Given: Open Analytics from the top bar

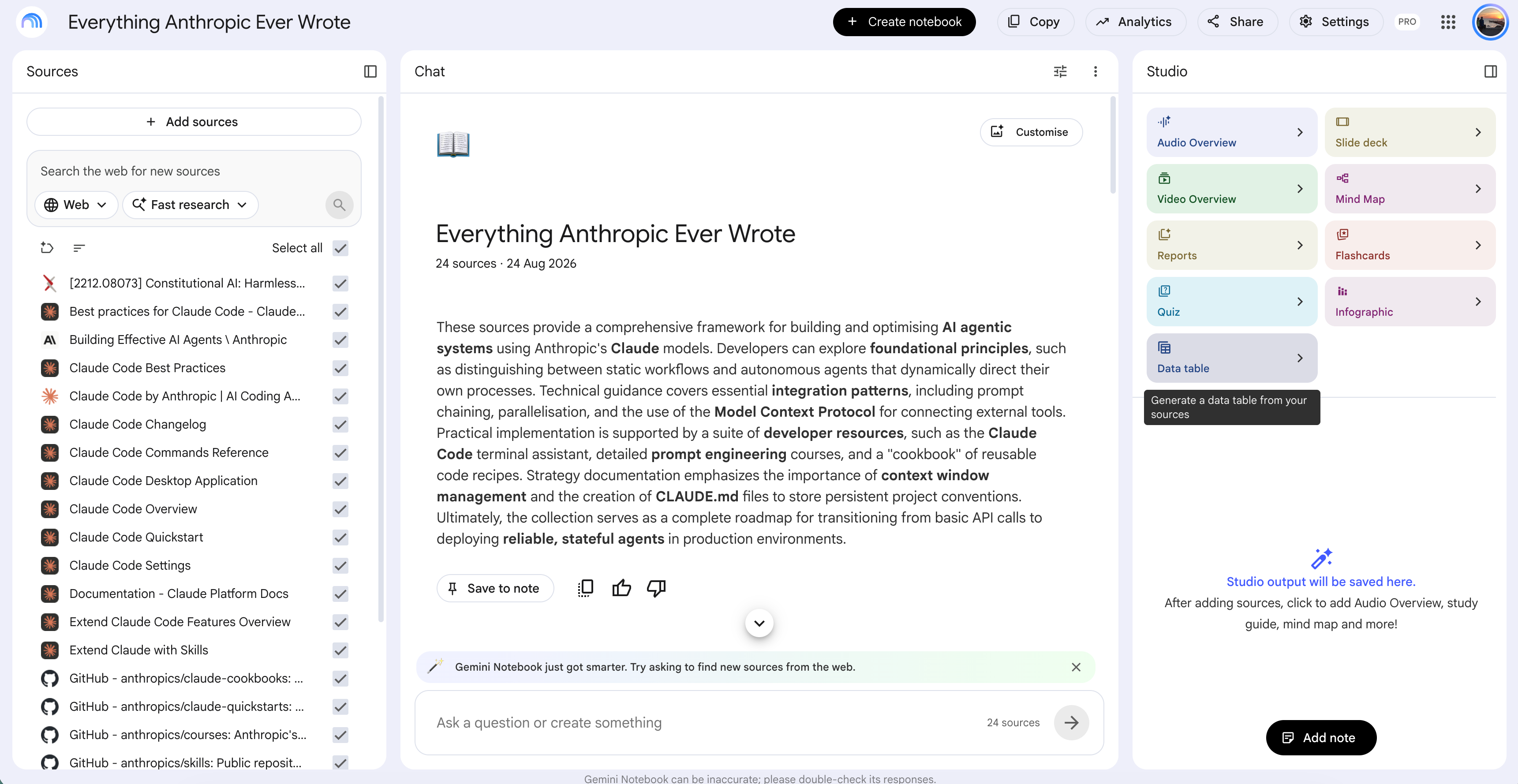Looking at the screenshot, I should click(1135, 22).
